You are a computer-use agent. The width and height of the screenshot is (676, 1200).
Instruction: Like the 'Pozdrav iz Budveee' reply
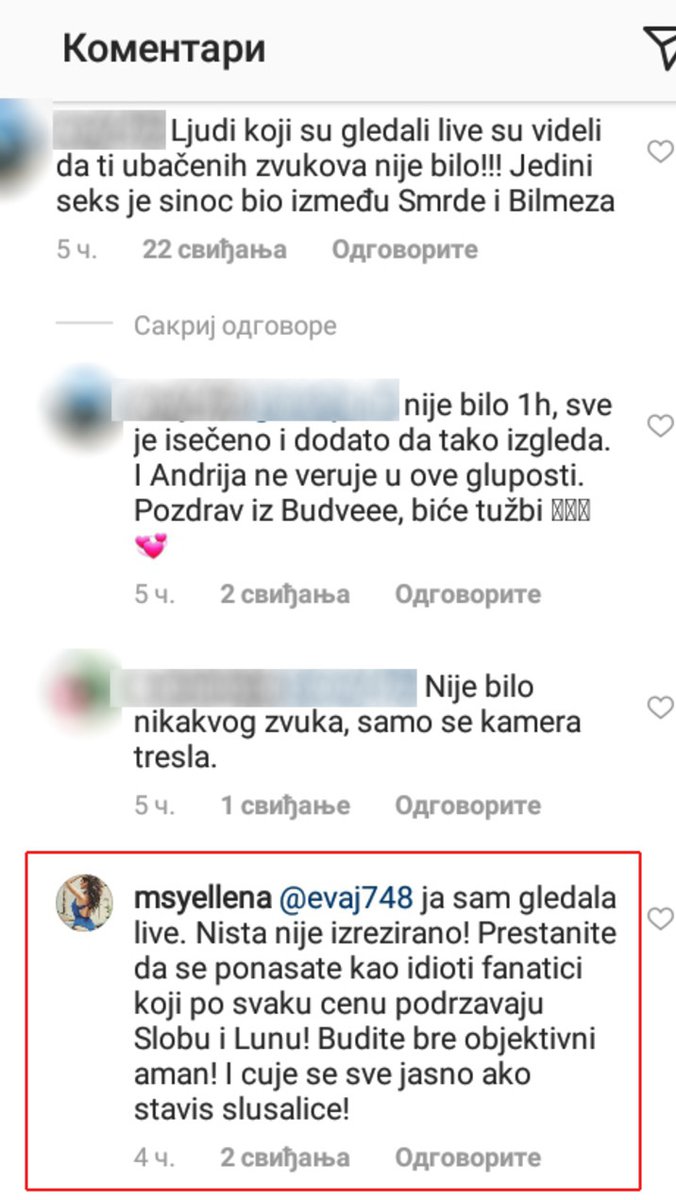tap(660, 427)
